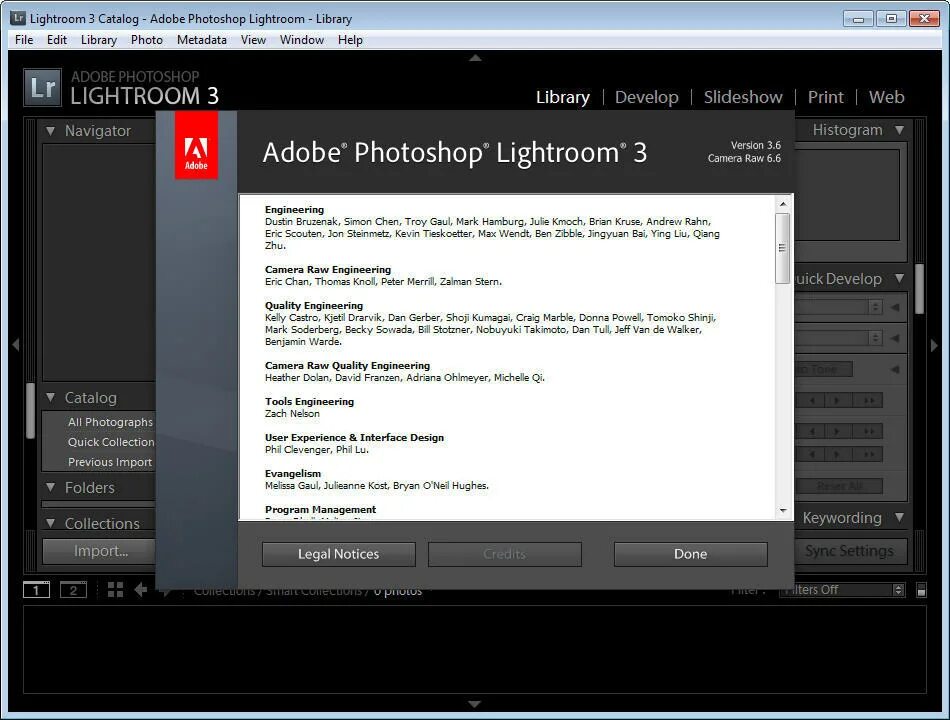Switch to the Library module
This screenshot has width=950, height=720.
(563, 97)
